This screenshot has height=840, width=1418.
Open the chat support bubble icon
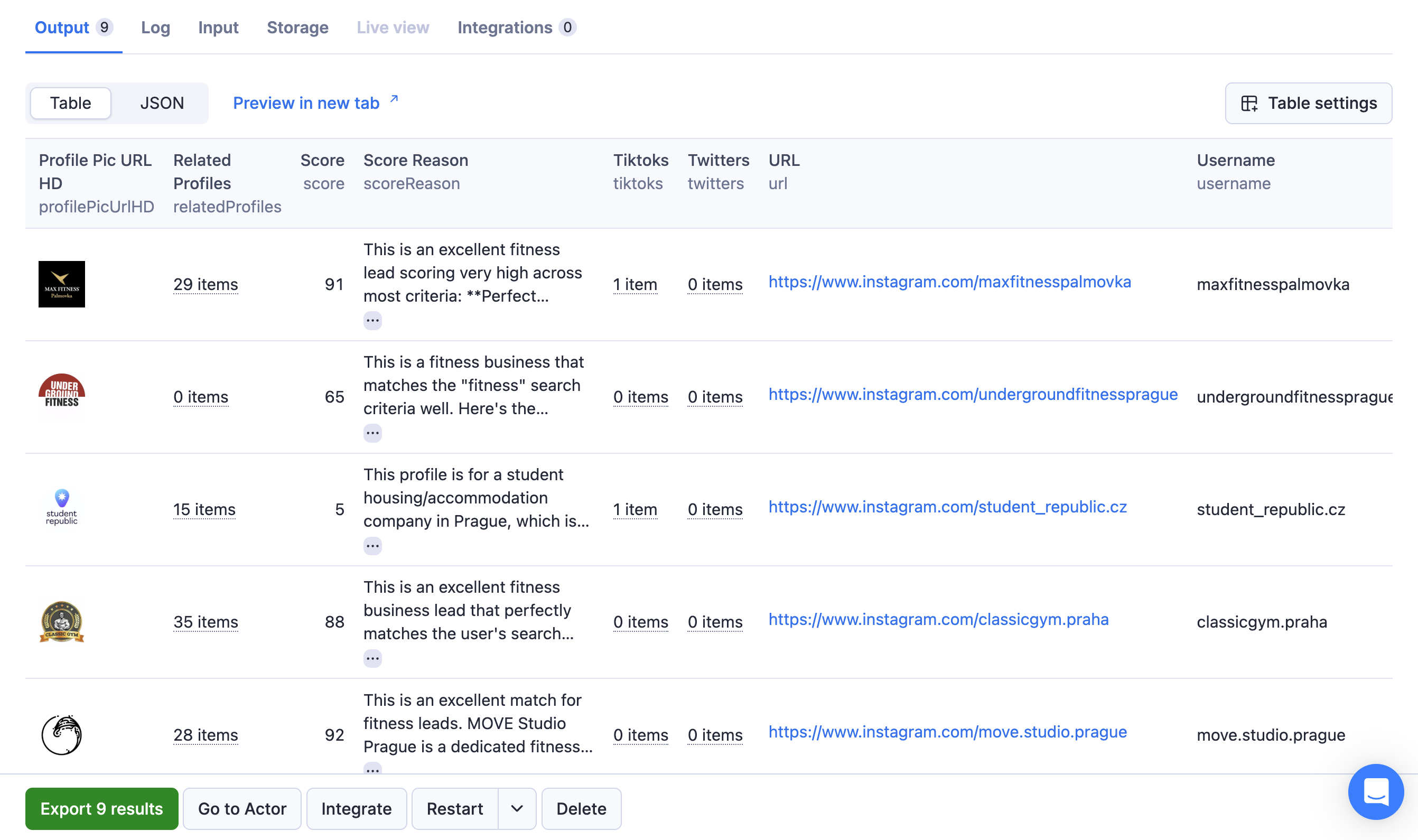(x=1375, y=791)
